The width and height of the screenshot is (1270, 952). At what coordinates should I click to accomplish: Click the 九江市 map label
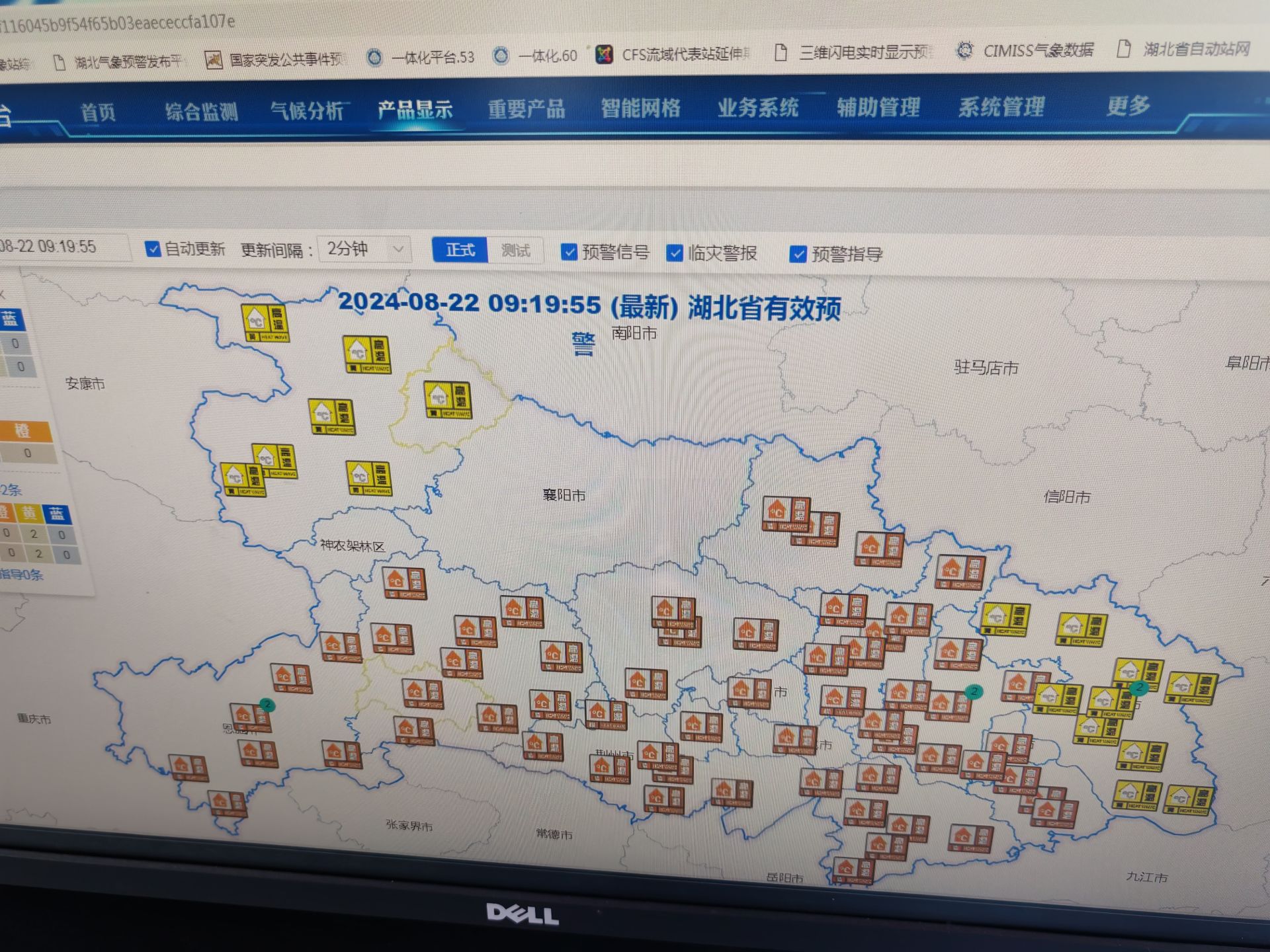point(1146,877)
